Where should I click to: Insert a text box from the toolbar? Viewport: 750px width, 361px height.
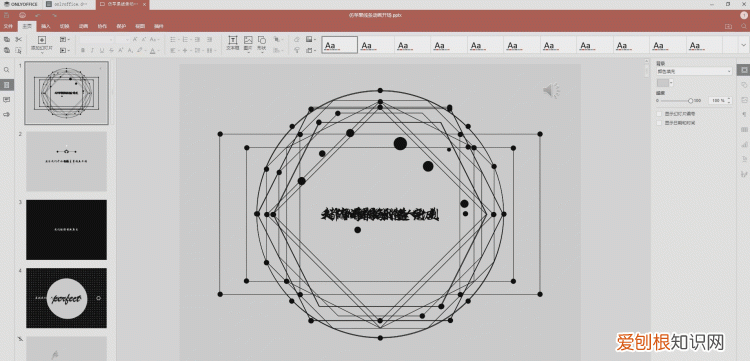(x=232, y=43)
